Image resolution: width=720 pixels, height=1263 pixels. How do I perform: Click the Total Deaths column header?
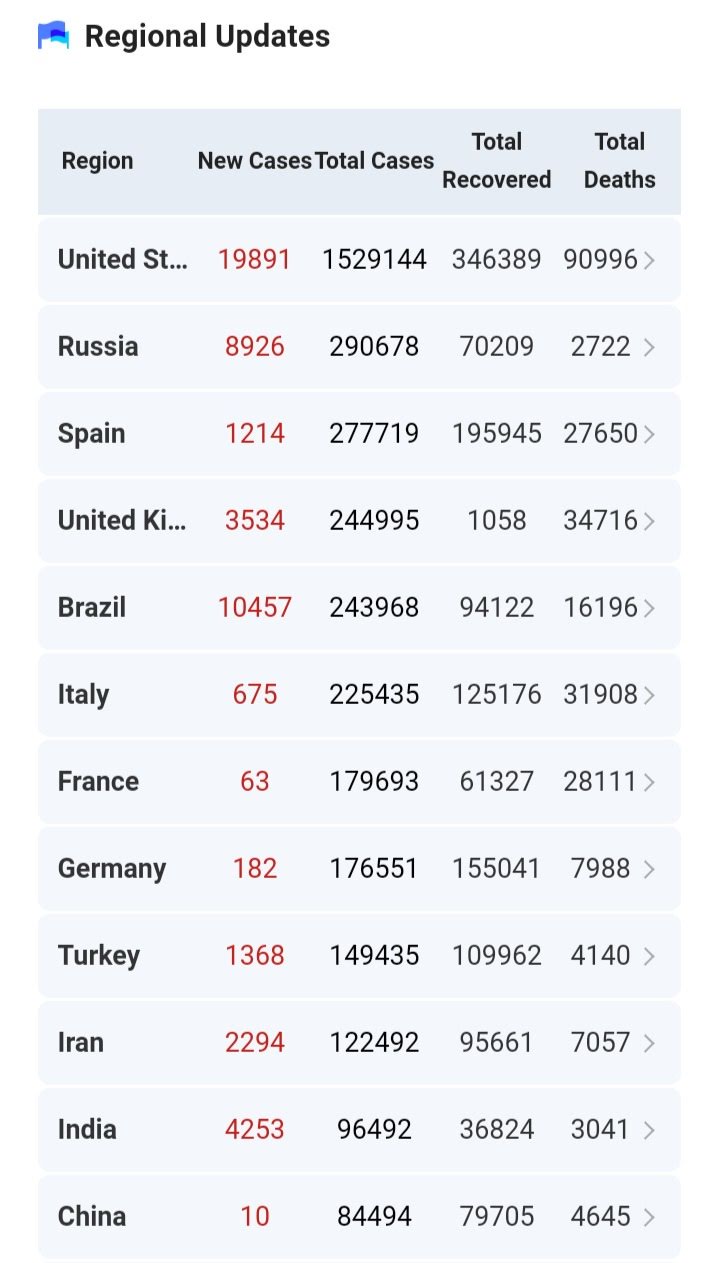tap(619, 161)
